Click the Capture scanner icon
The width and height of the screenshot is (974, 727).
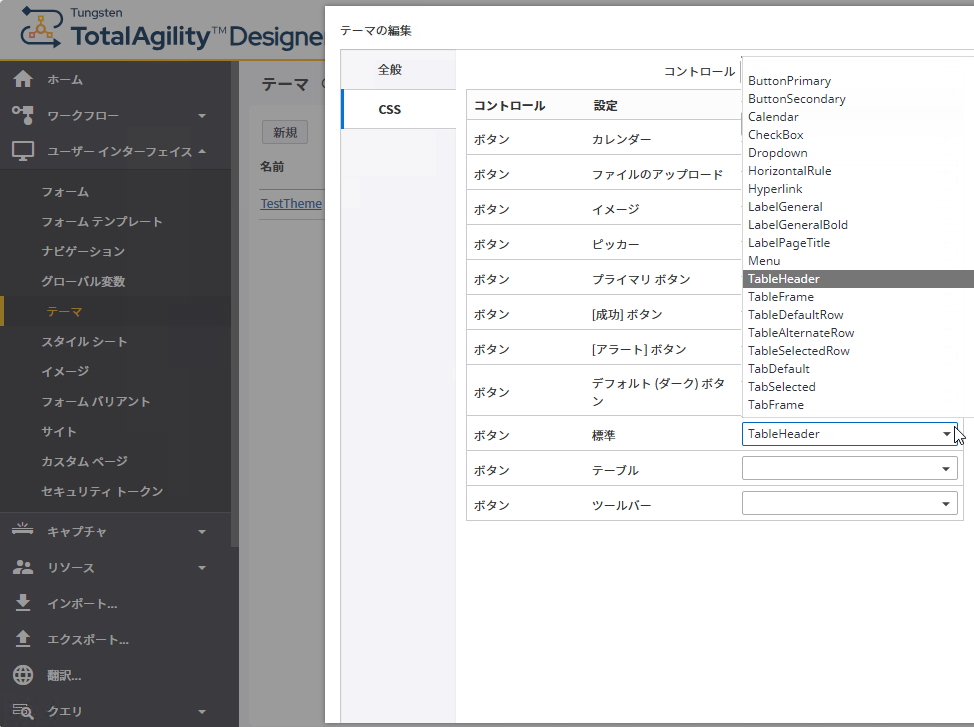point(23,531)
